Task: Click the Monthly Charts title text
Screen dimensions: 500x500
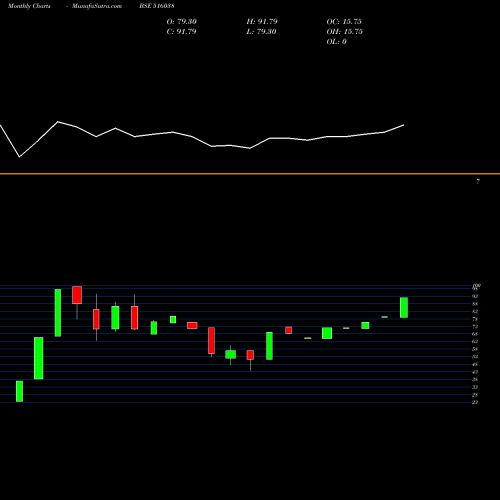Action: pyautogui.click(x=29, y=6)
